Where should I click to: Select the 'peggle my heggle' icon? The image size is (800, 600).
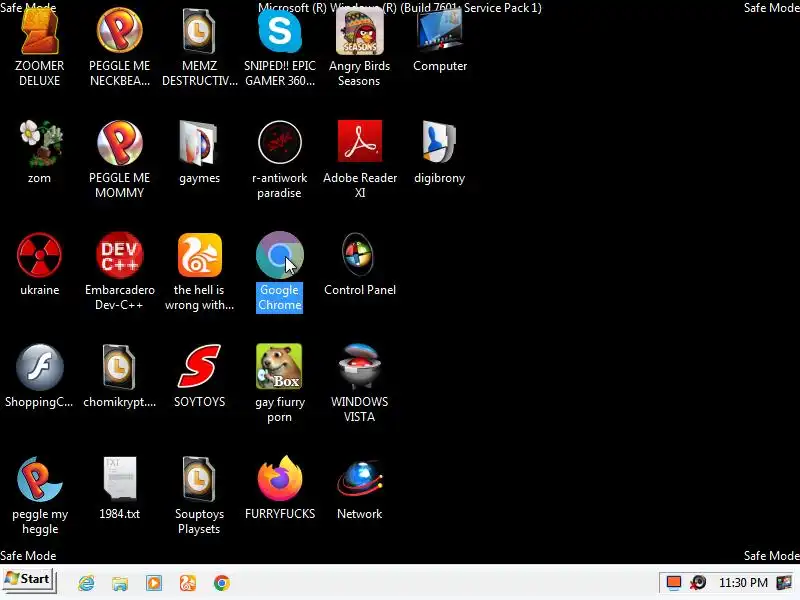(x=39, y=480)
